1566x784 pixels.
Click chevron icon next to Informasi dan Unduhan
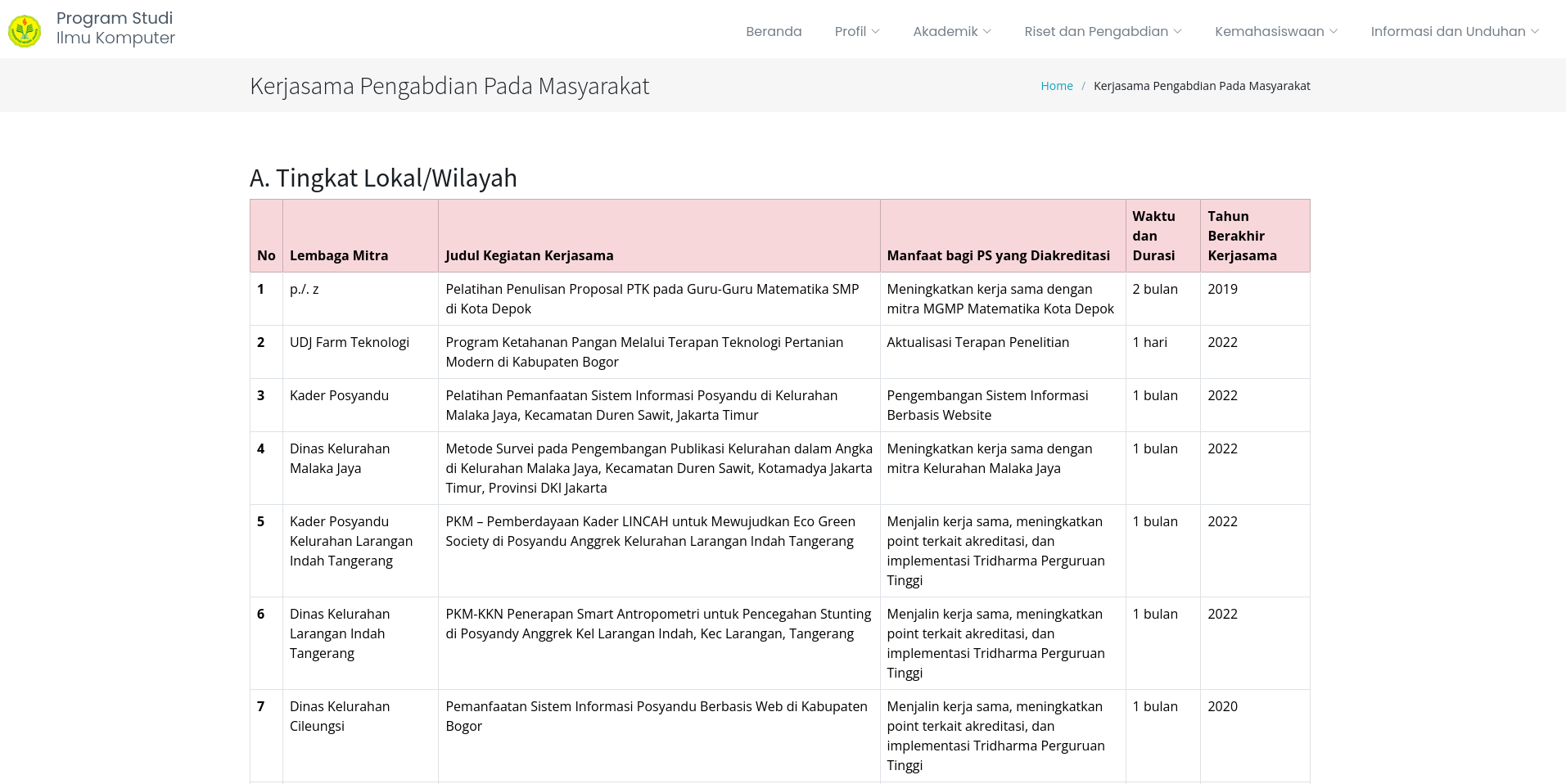(1535, 31)
